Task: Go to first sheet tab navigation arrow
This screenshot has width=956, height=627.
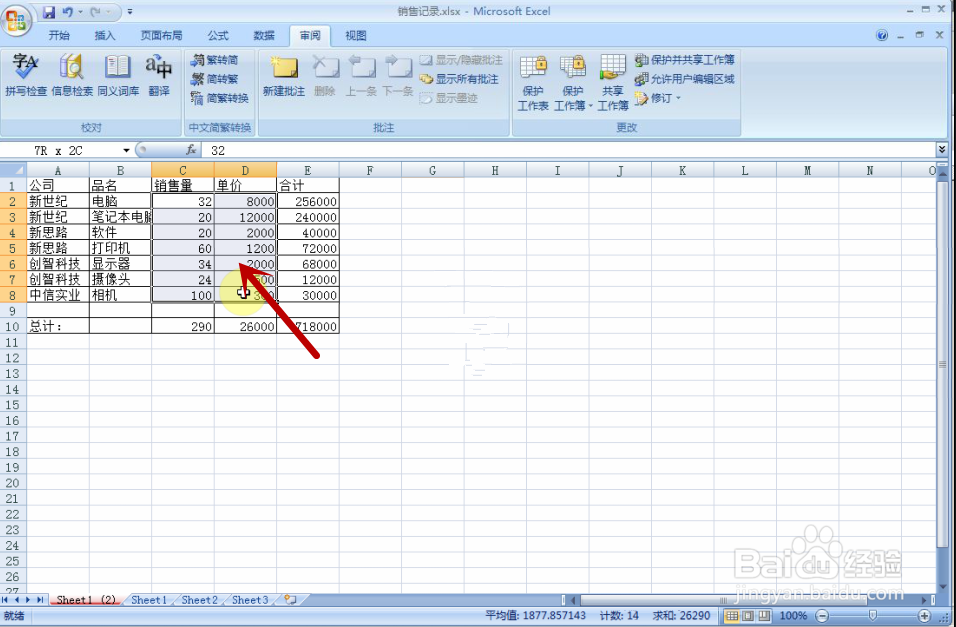Action: pyautogui.click(x=5, y=600)
